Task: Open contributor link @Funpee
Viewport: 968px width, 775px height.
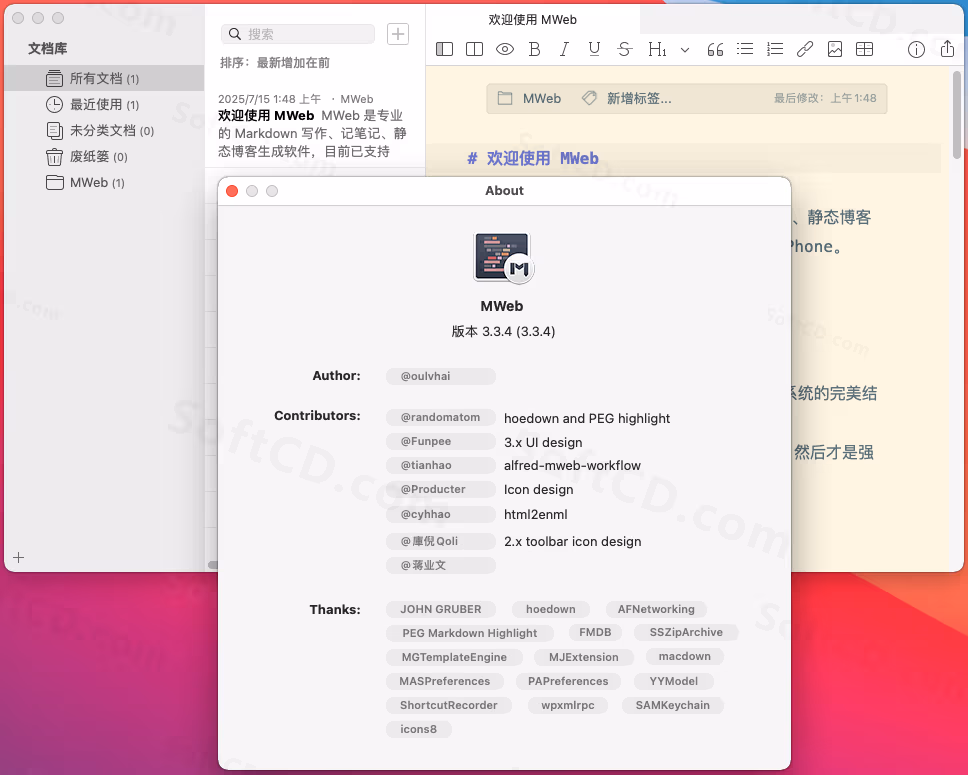Action: (441, 442)
